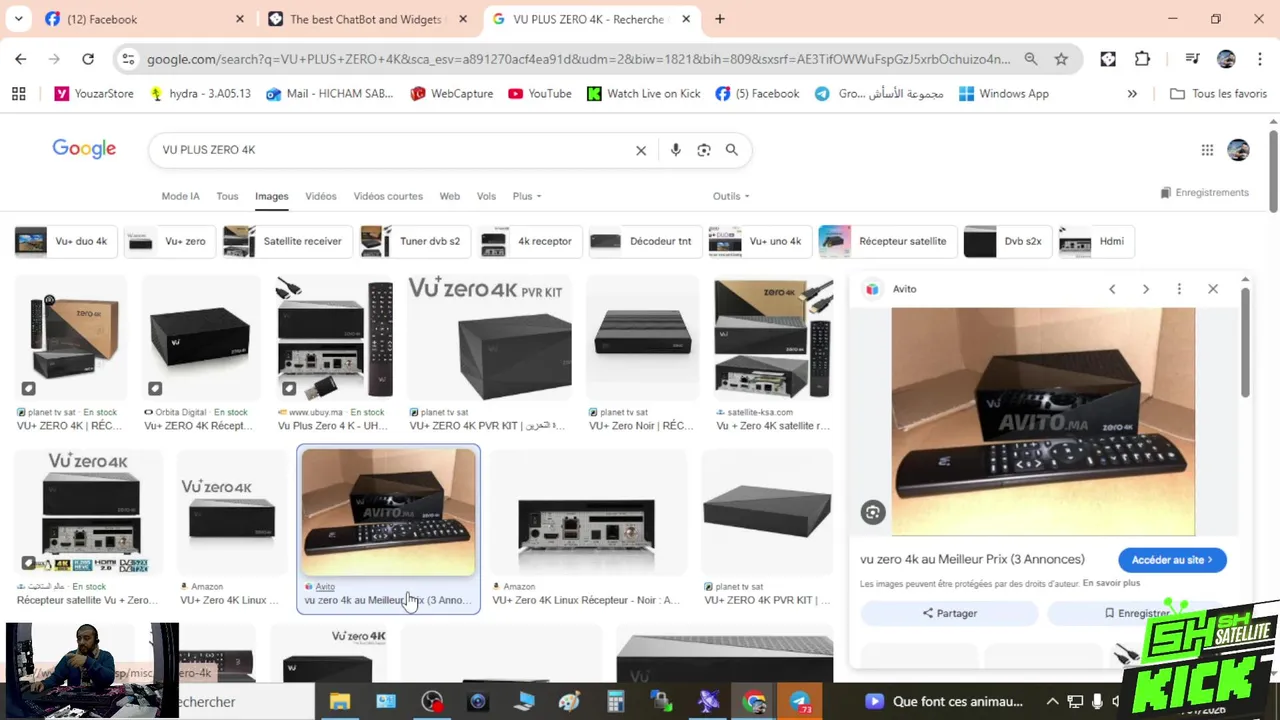
Task: Open the YouzarStore bookmark
Action: pyautogui.click(x=94, y=93)
